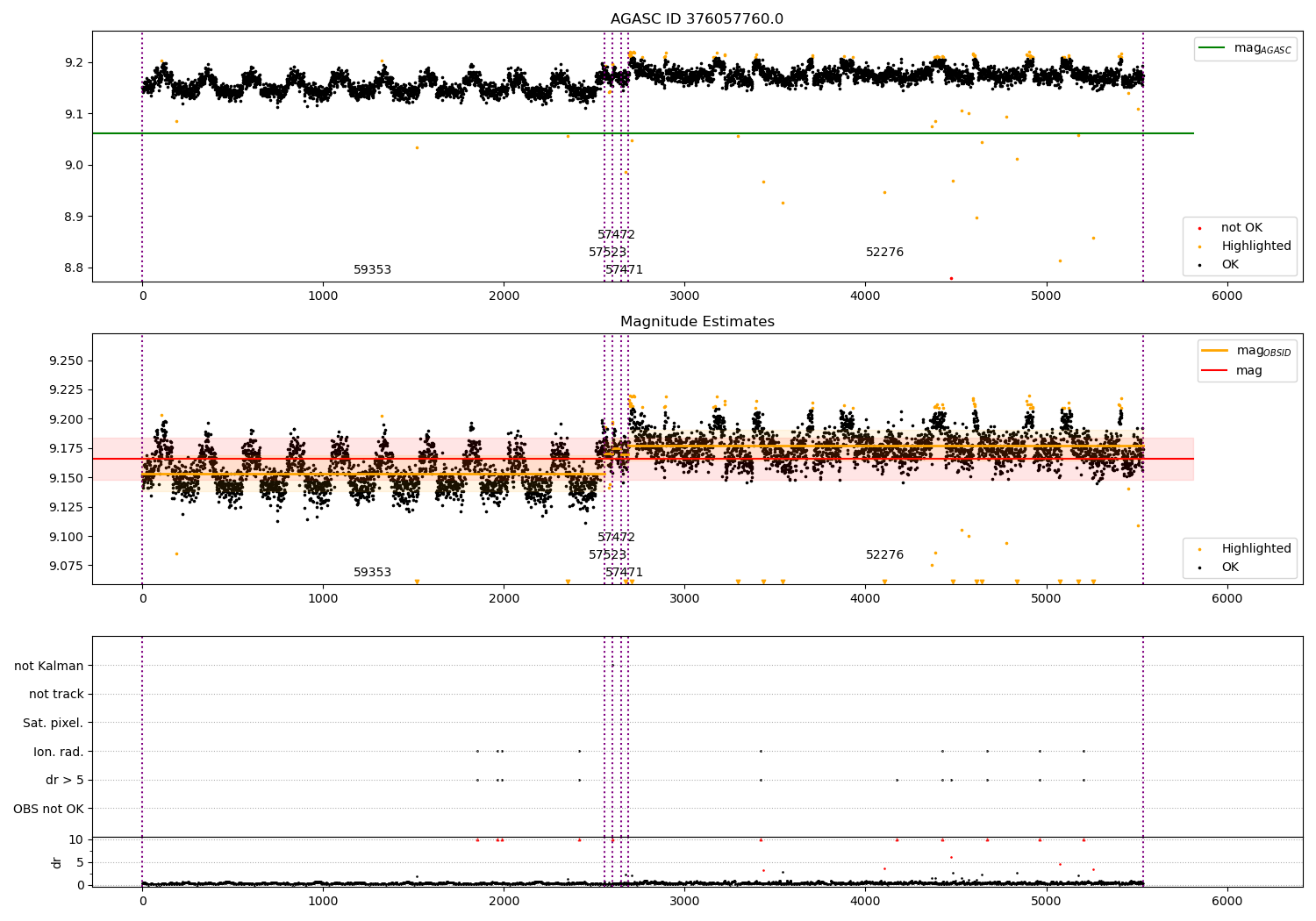Click the 9.2 y-axis tick of top plot

point(74,63)
